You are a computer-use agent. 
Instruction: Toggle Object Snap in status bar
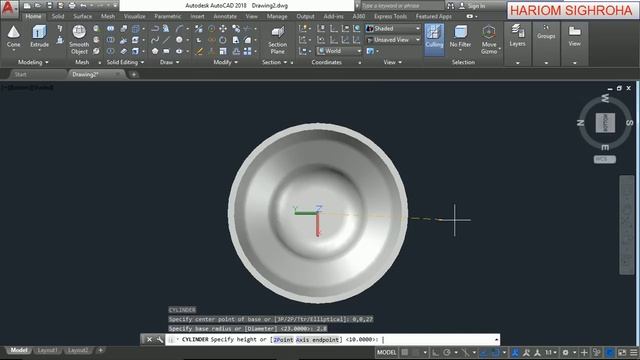[495, 352]
